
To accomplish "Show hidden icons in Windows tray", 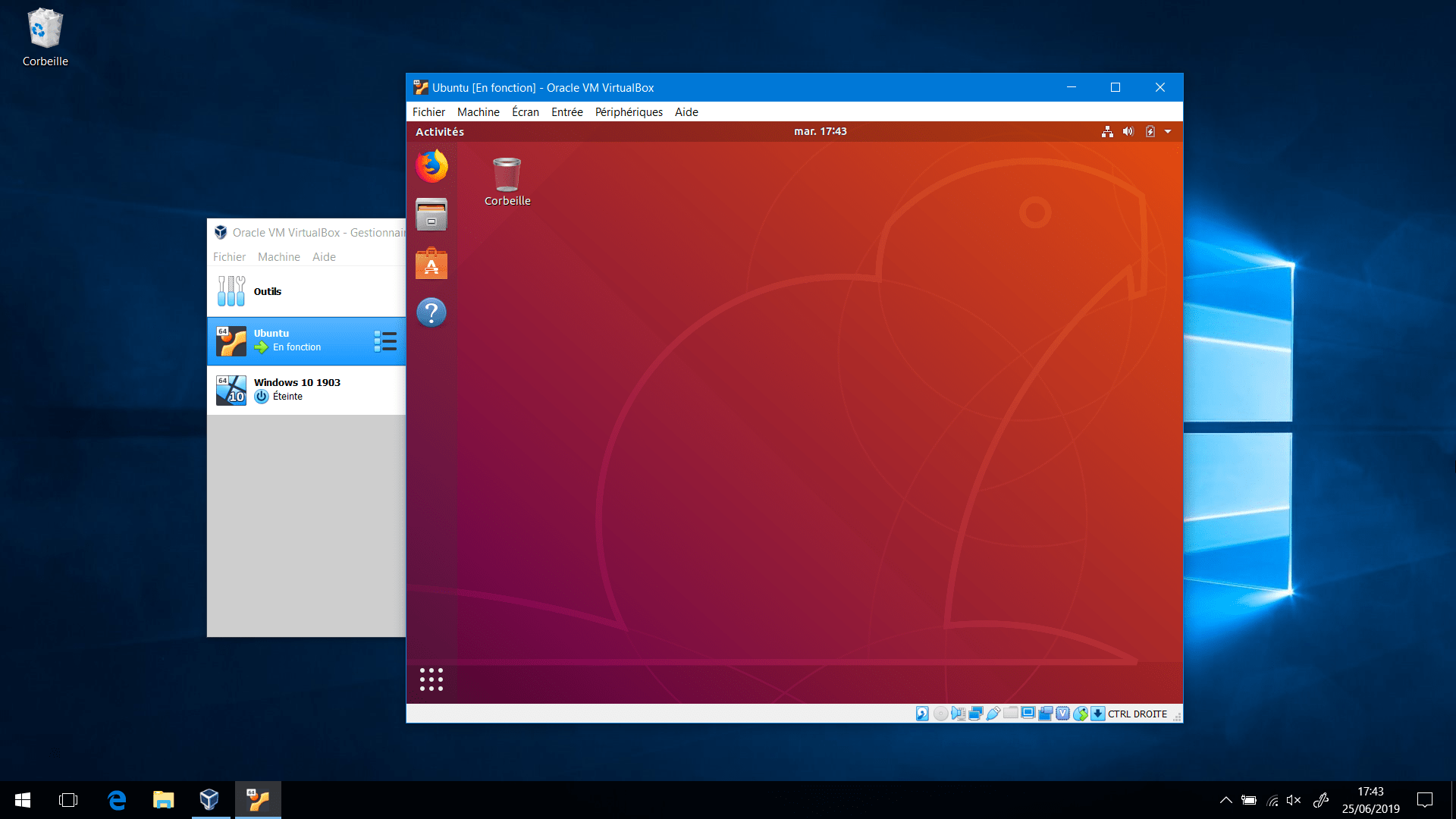I will (x=1225, y=800).
